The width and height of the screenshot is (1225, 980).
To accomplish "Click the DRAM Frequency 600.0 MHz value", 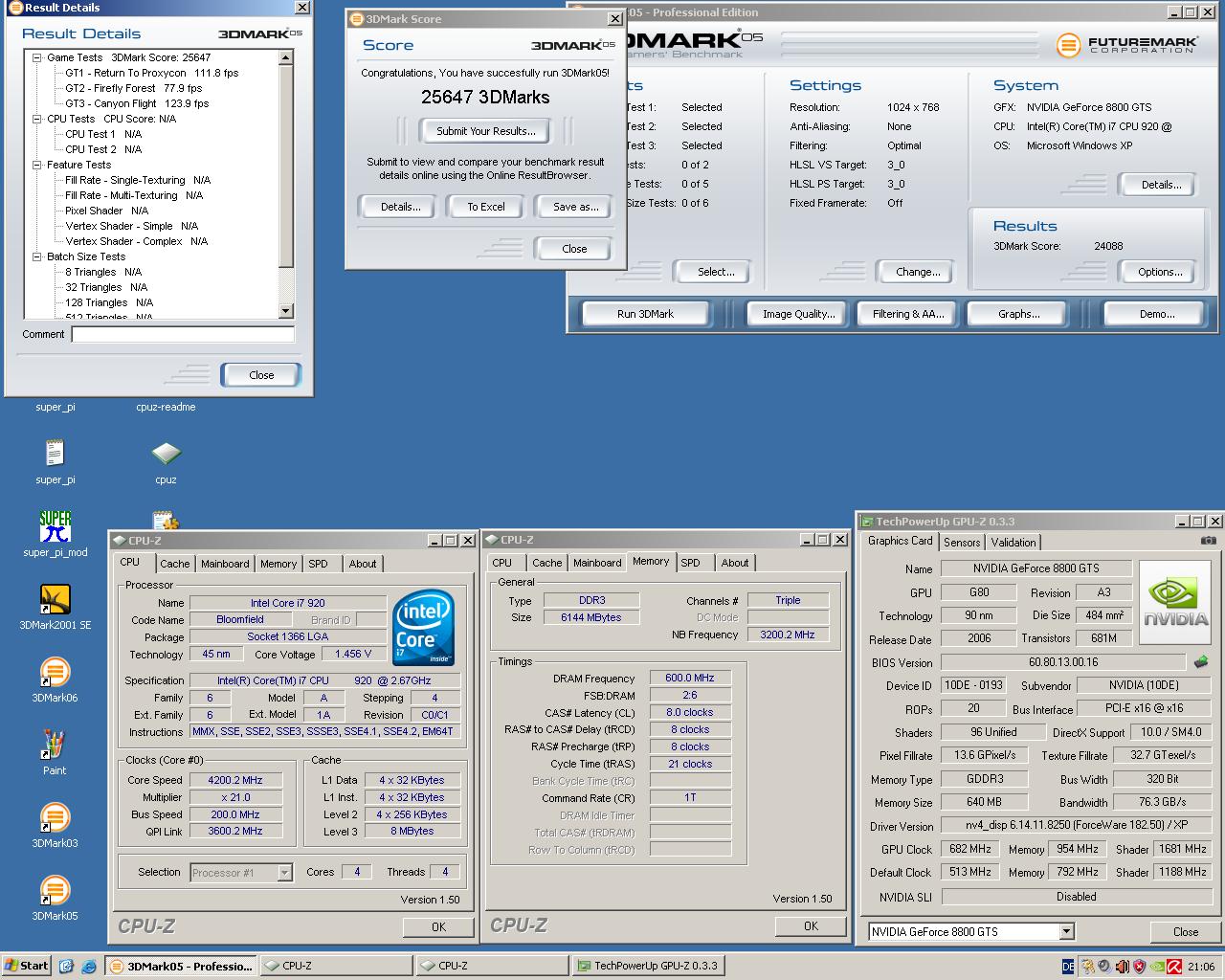I will (690, 678).
